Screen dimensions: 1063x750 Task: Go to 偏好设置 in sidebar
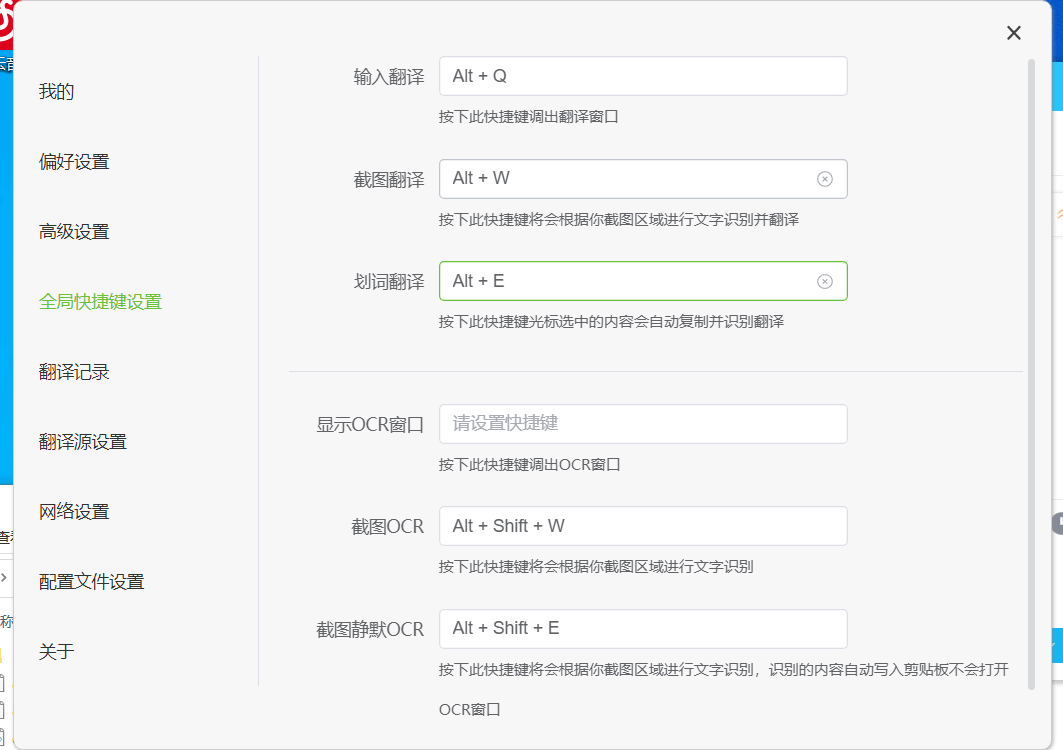click(x=74, y=162)
